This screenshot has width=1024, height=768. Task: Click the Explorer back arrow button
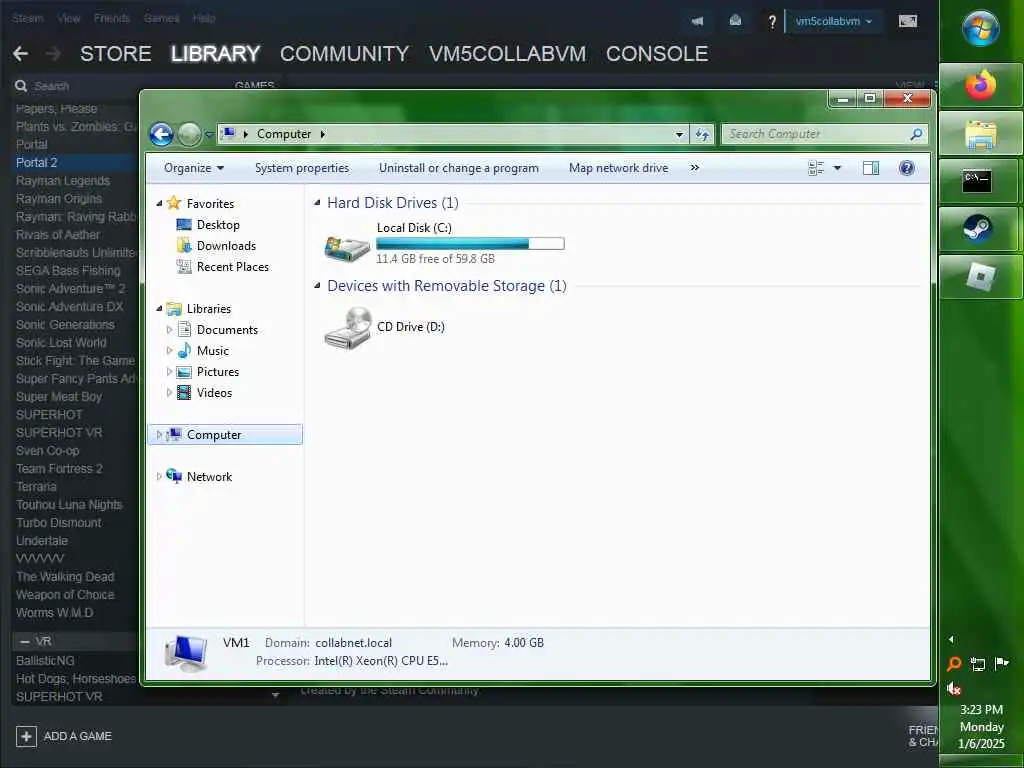point(161,135)
